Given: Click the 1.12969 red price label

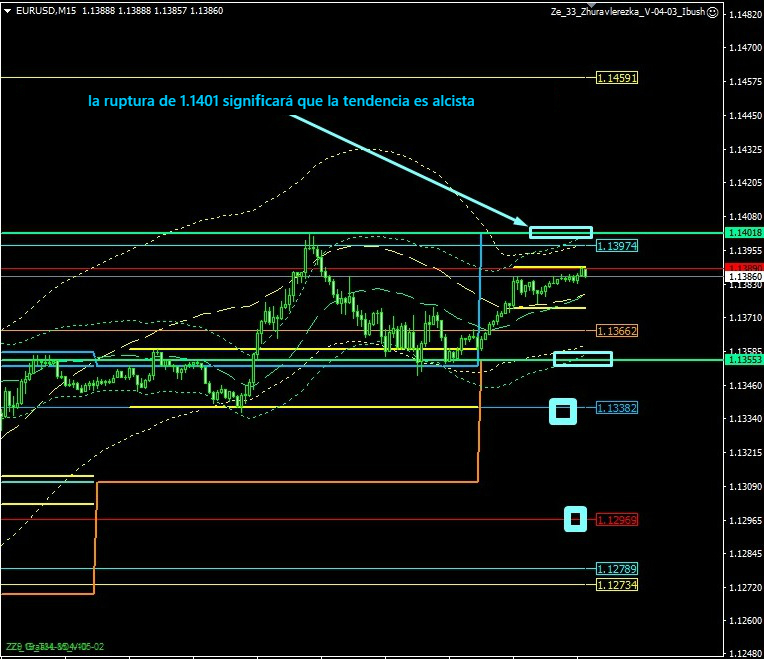Looking at the screenshot, I should coord(616,520).
